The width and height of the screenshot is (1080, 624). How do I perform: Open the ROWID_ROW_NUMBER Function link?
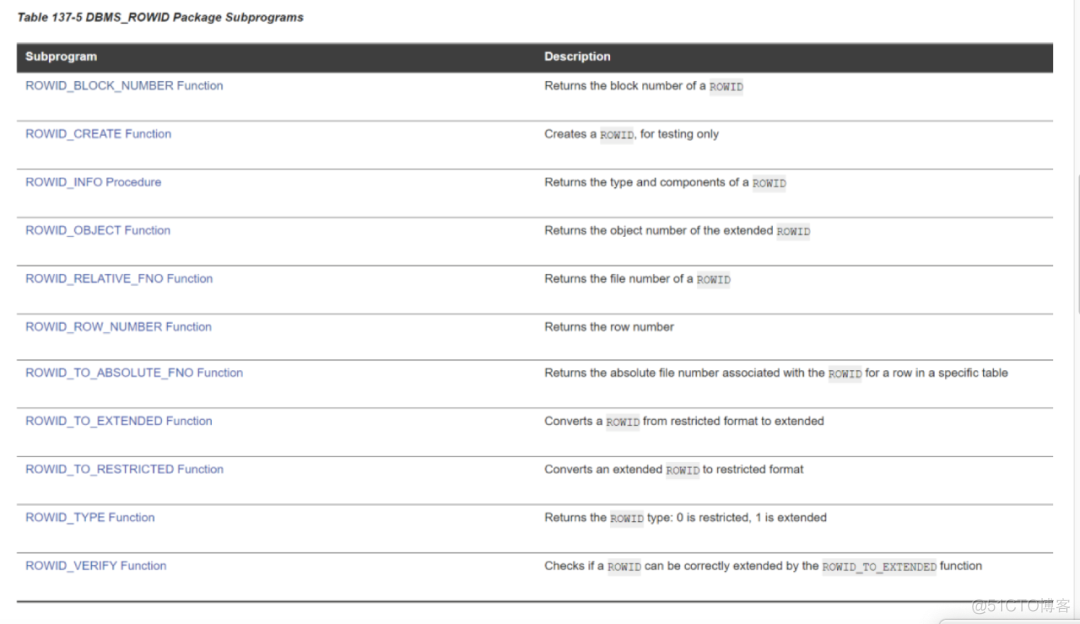click(x=118, y=326)
